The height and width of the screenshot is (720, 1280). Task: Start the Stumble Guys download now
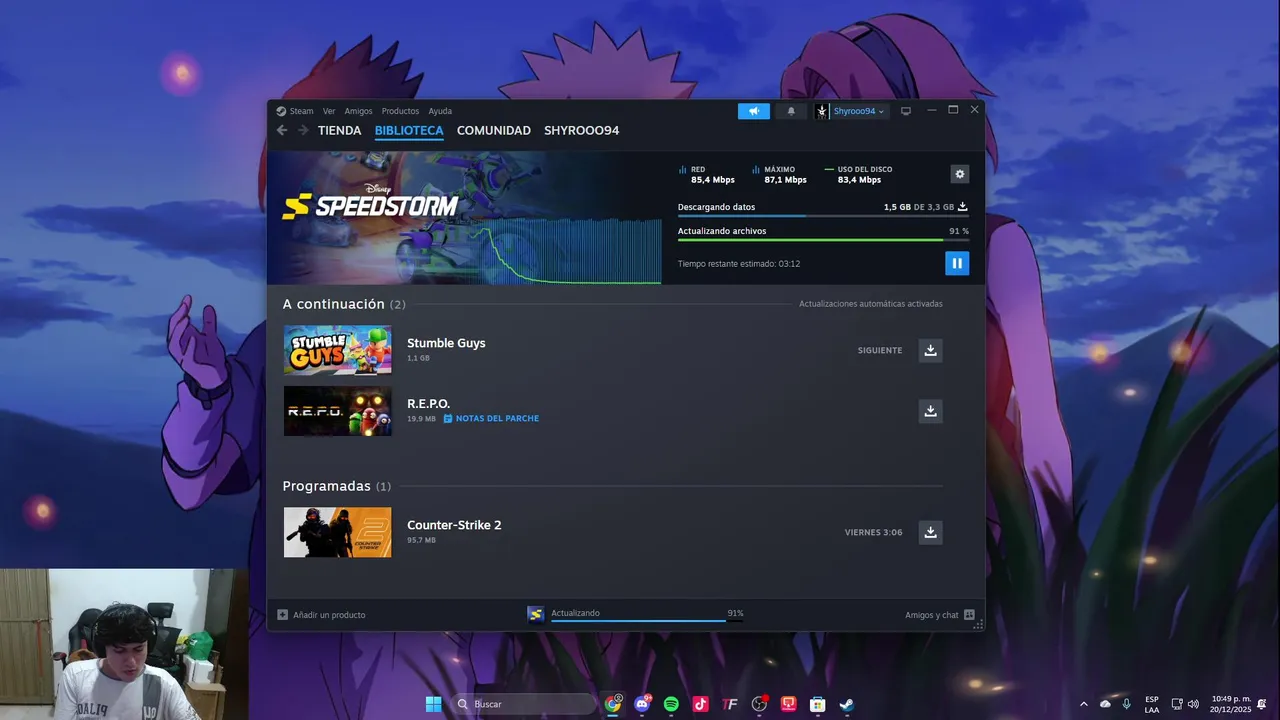[930, 350]
